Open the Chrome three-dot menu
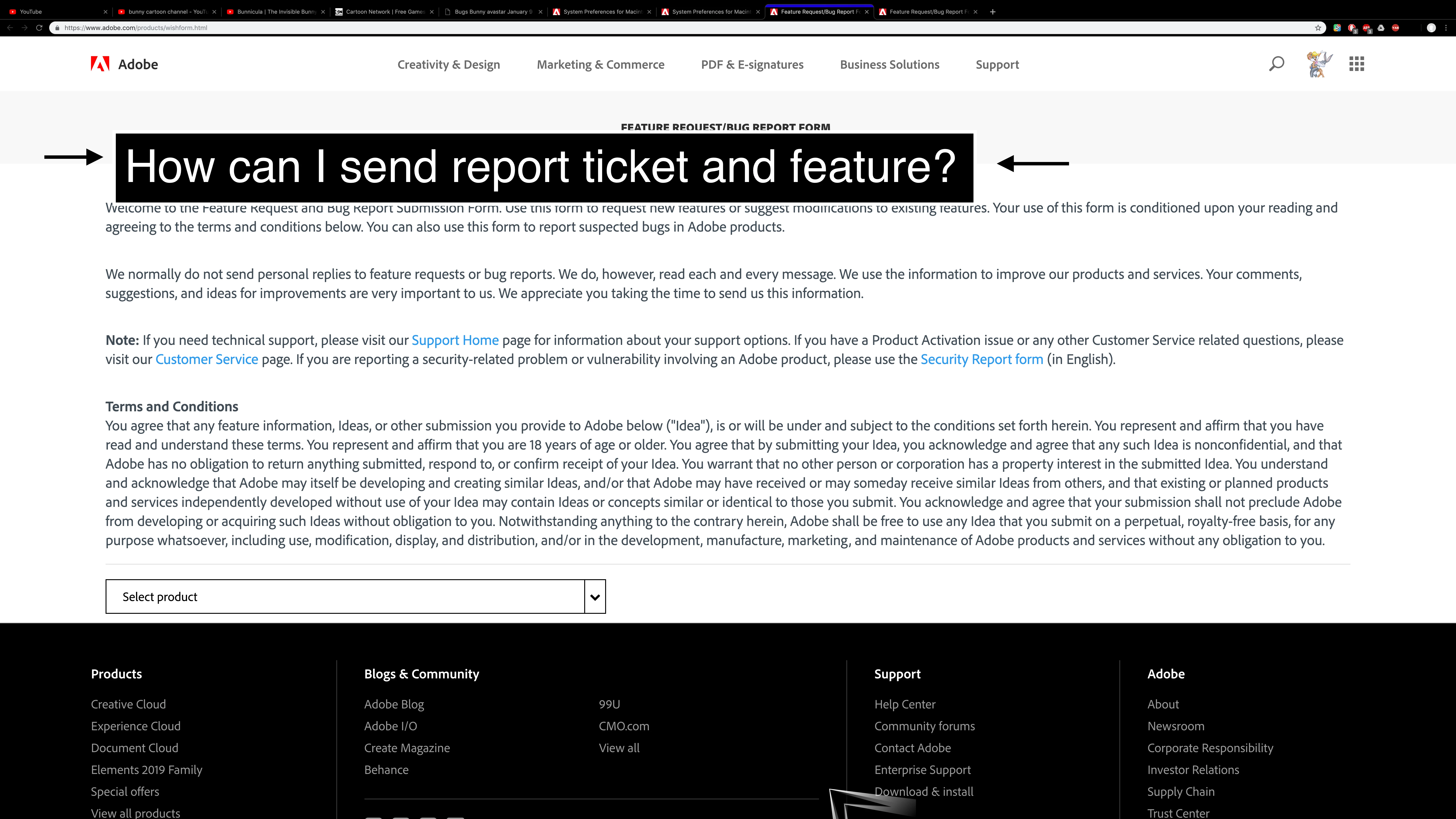 (x=1446, y=28)
